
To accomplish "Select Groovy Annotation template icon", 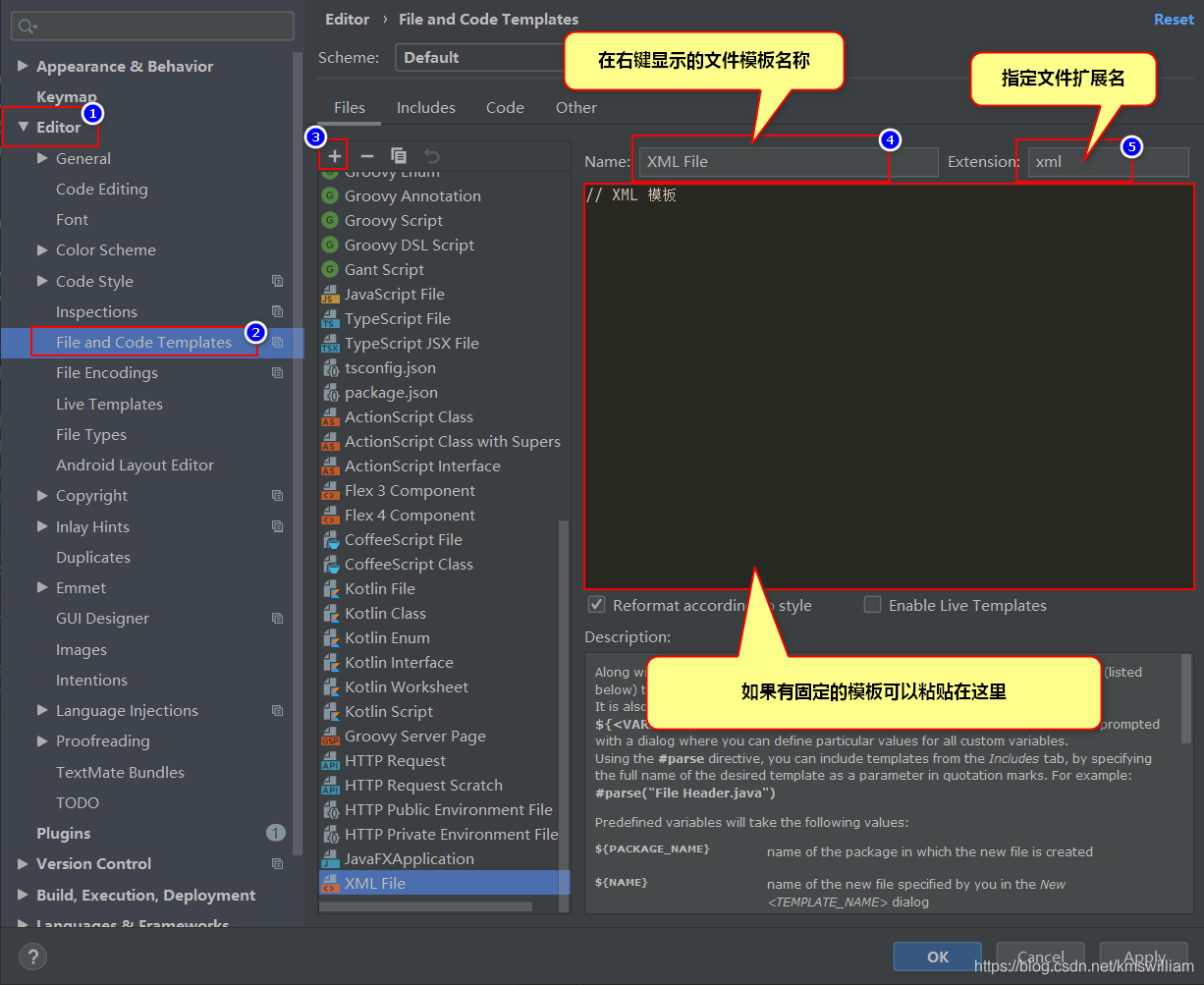I will coord(330,195).
